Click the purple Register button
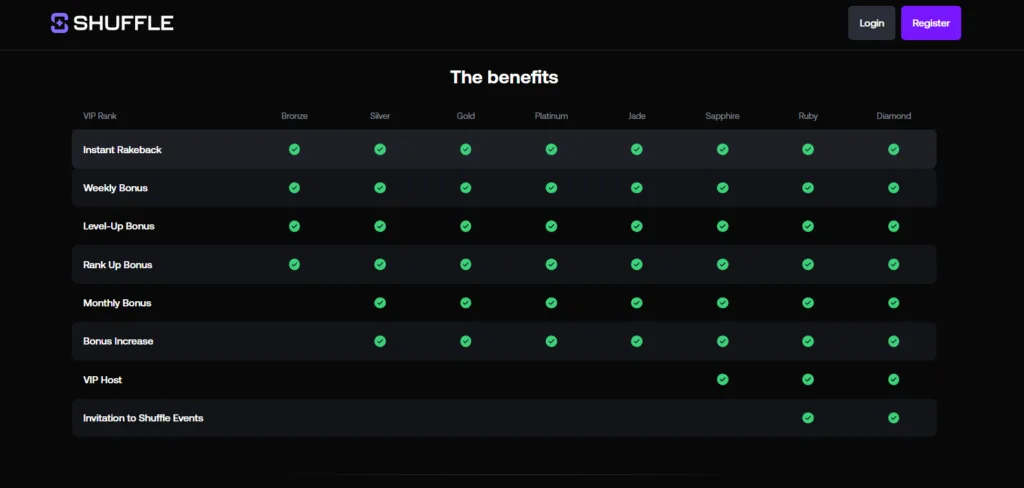 tap(931, 23)
